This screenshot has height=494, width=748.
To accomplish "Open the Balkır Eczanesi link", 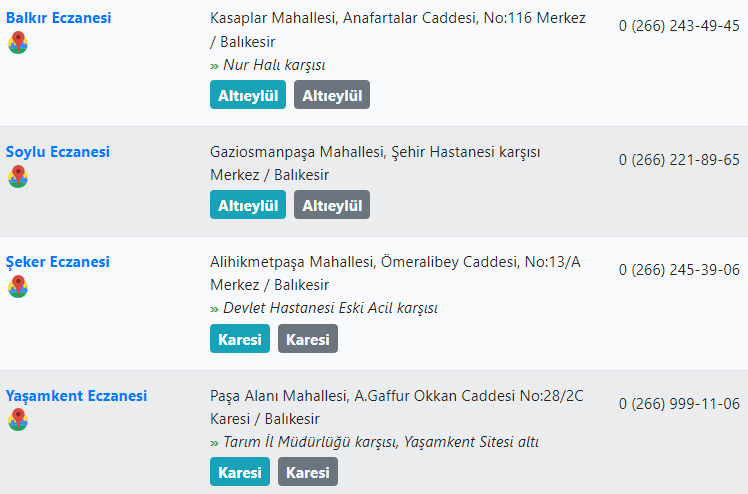I will [58, 18].
